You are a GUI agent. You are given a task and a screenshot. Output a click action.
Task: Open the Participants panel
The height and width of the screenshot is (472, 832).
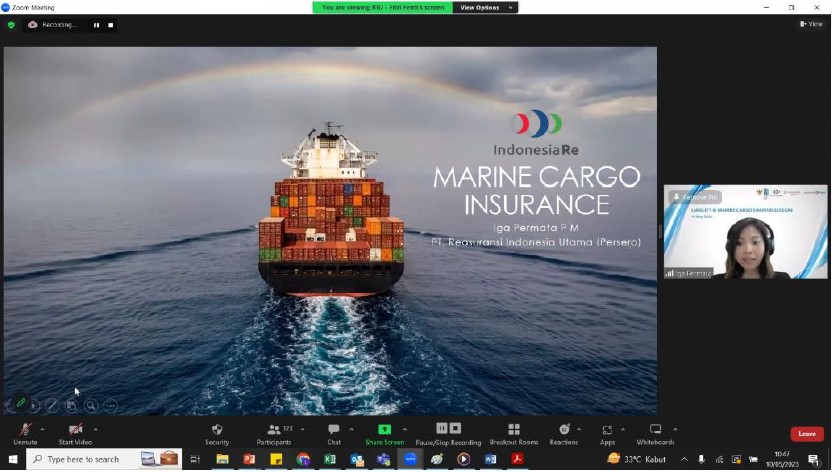coord(274,434)
